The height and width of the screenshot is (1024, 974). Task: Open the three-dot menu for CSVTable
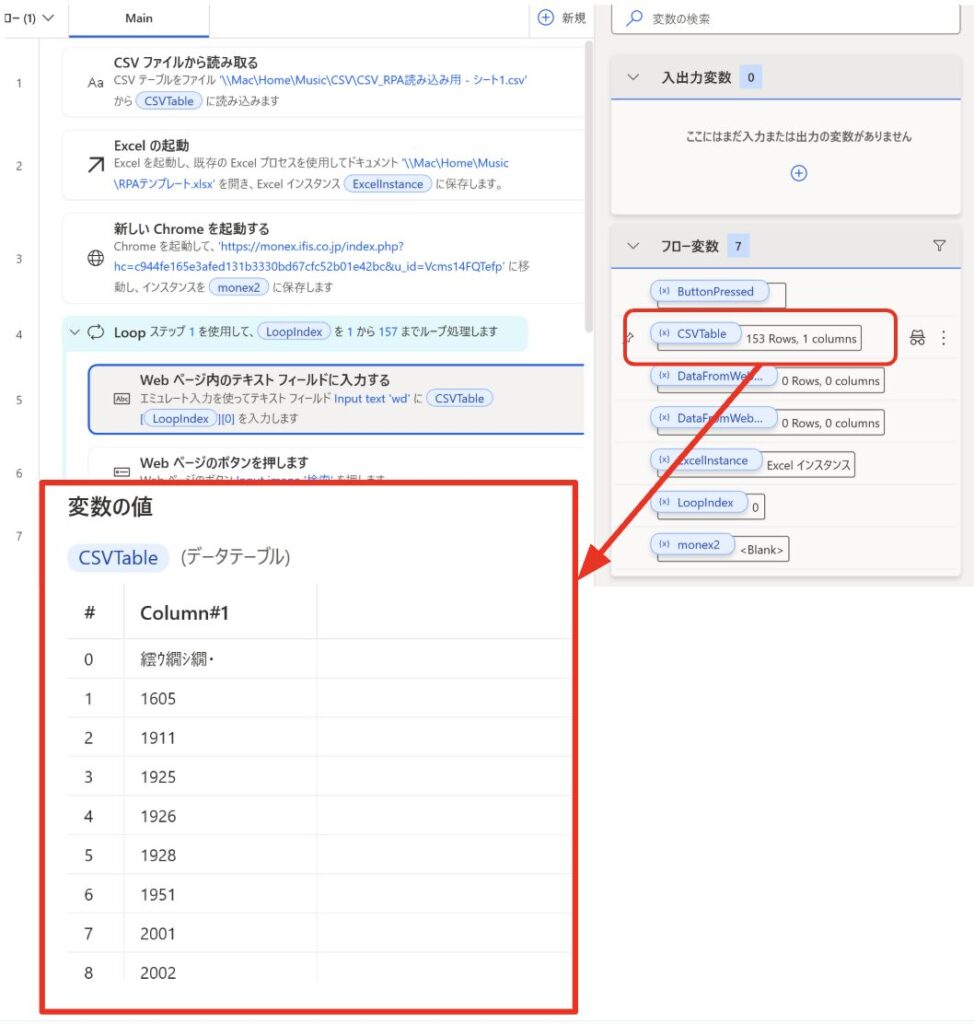(x=943, y=338)
